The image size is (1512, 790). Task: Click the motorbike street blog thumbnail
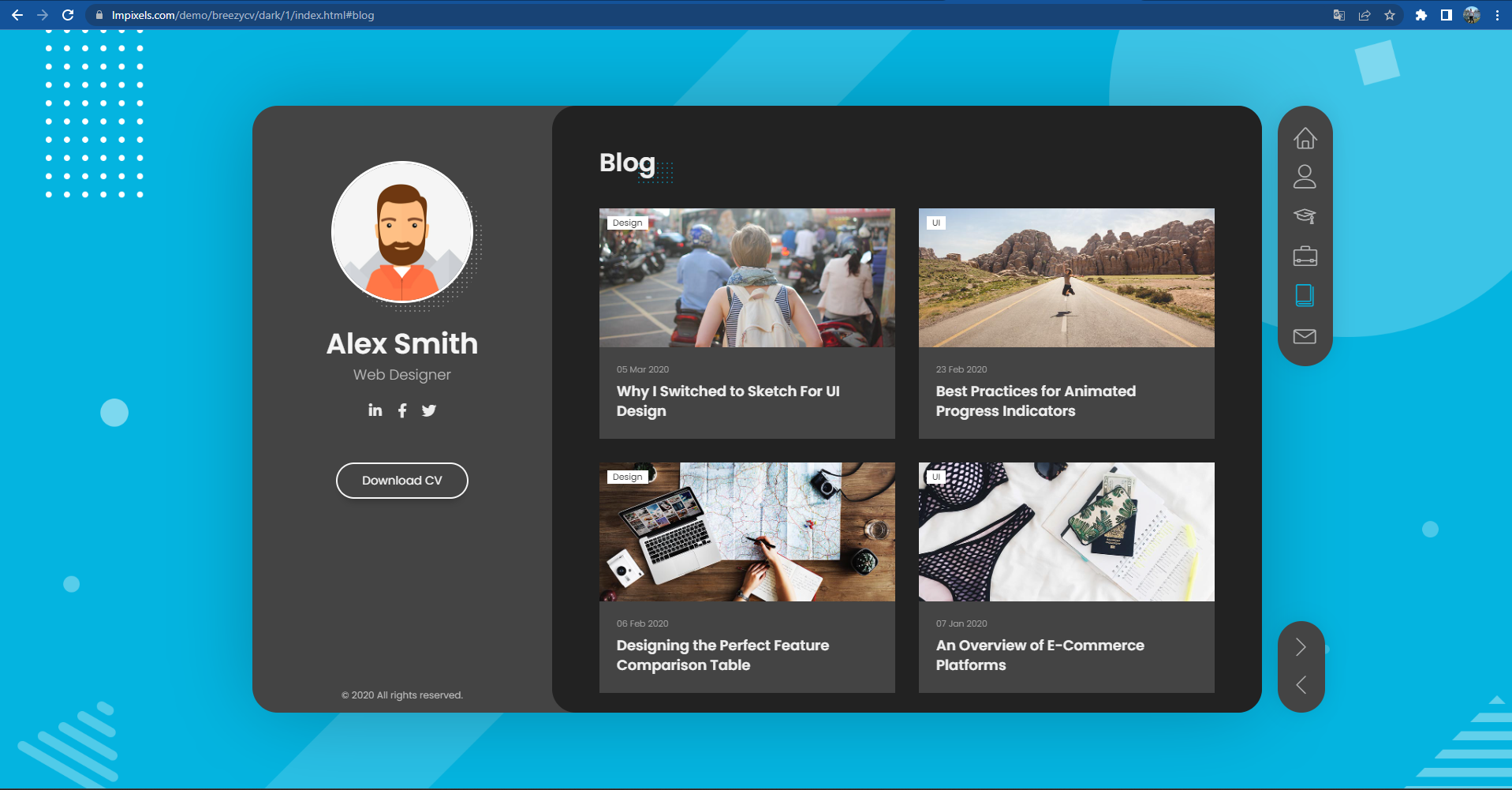pos(747,278)
